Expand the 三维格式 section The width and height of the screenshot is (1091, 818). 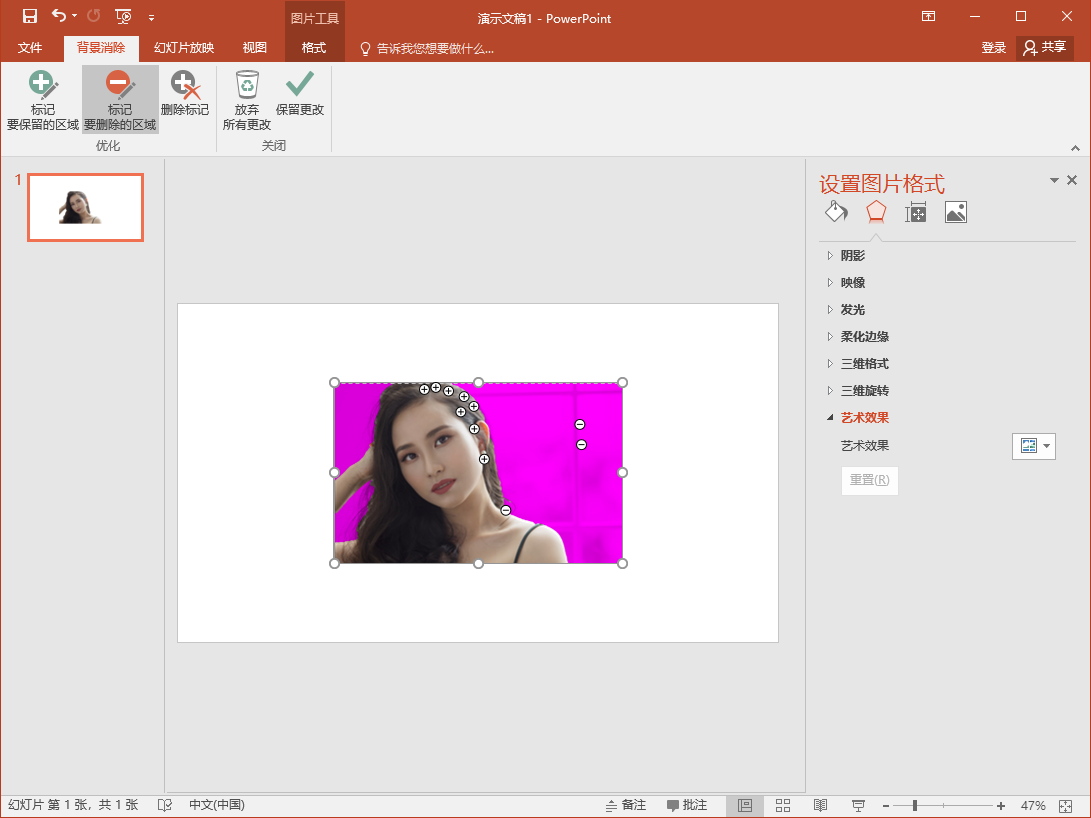864,364
